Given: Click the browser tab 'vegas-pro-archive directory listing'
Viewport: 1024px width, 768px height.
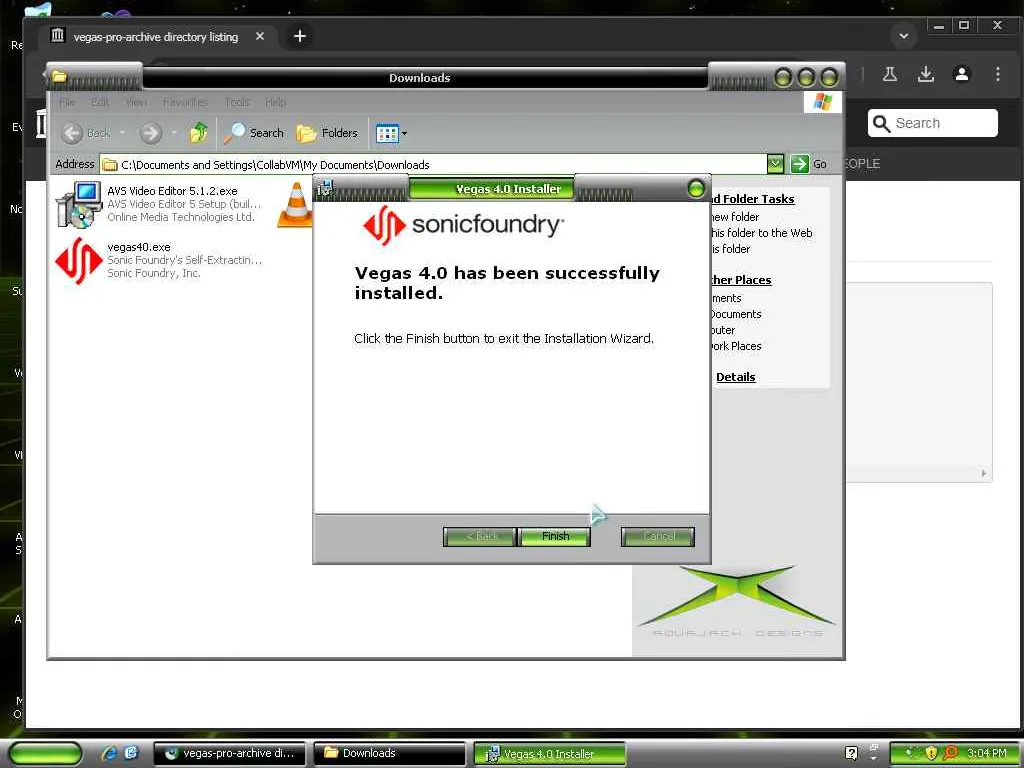Looking at the screenshot, I should click(155, 37).
